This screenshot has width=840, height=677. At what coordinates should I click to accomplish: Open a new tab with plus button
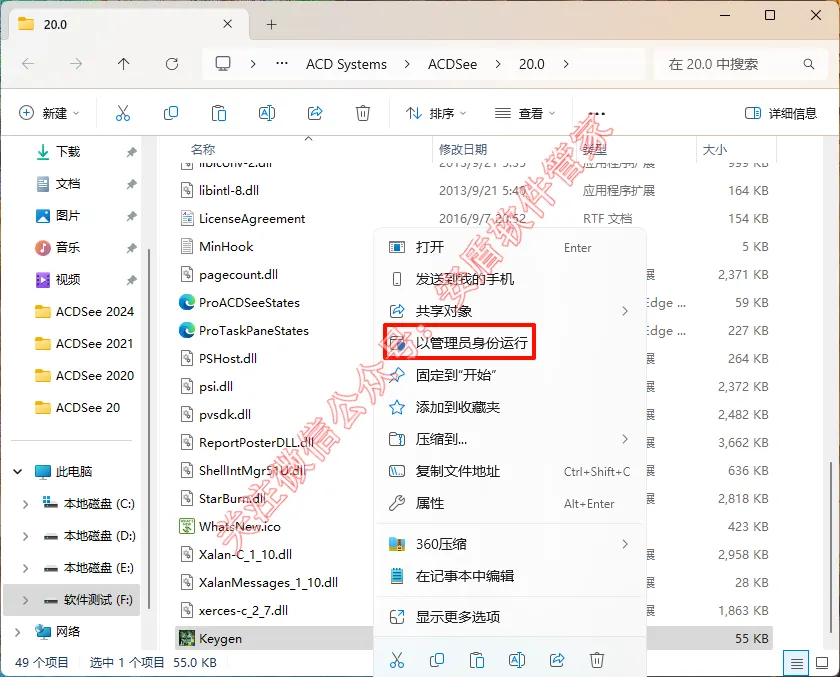(272, 24)
